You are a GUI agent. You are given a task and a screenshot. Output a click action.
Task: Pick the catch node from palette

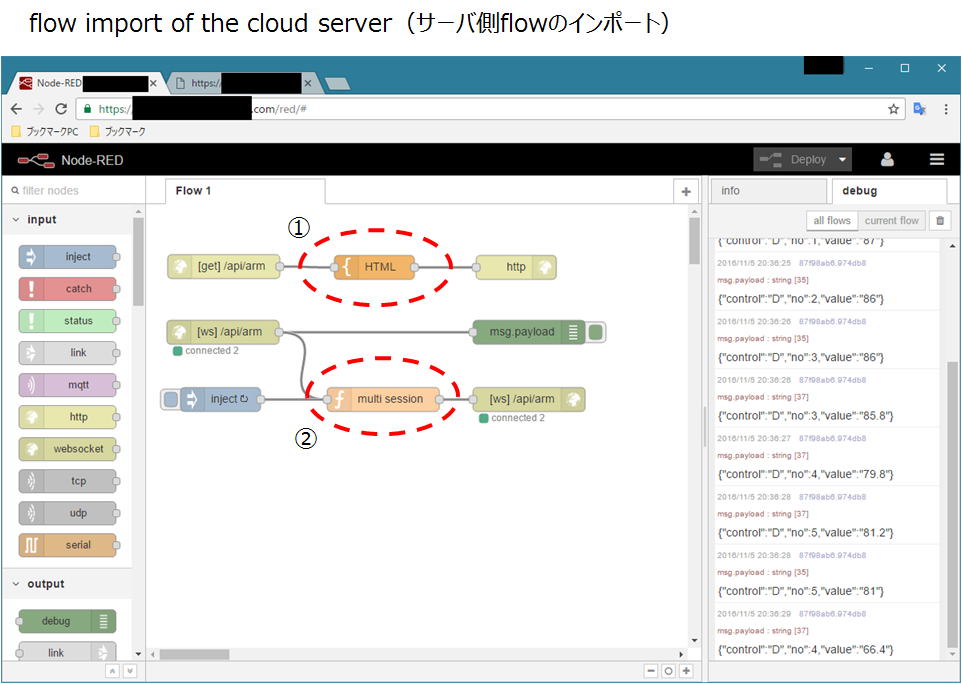(67, 289)
